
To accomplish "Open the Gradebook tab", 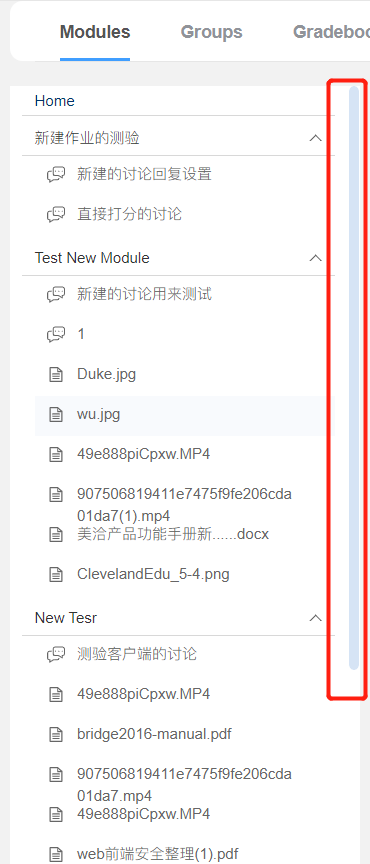I will pyautogui.click(x=331, y=32).
